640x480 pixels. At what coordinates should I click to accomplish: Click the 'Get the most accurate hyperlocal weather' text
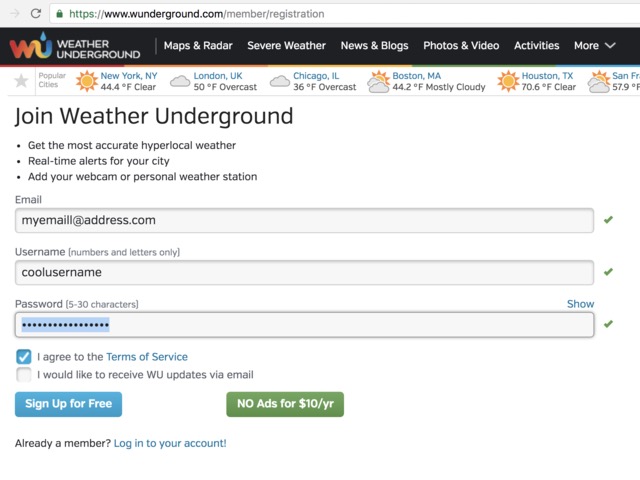coord(132,145)
